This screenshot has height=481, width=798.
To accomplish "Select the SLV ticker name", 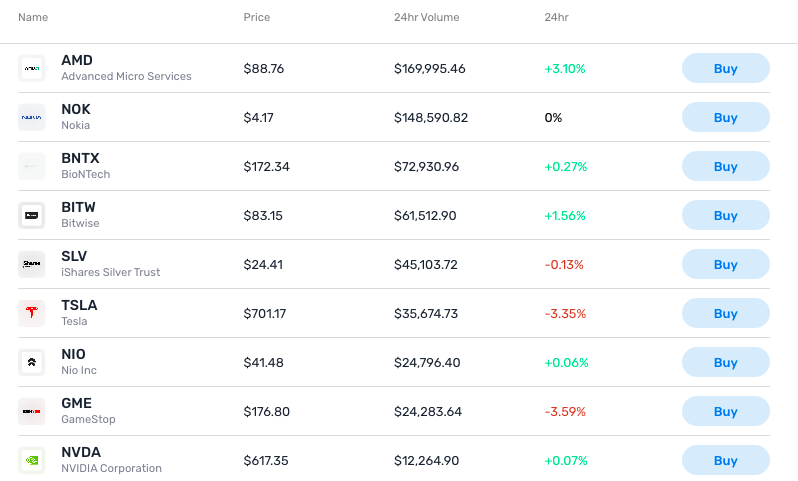I will click(x=74, y=256).
